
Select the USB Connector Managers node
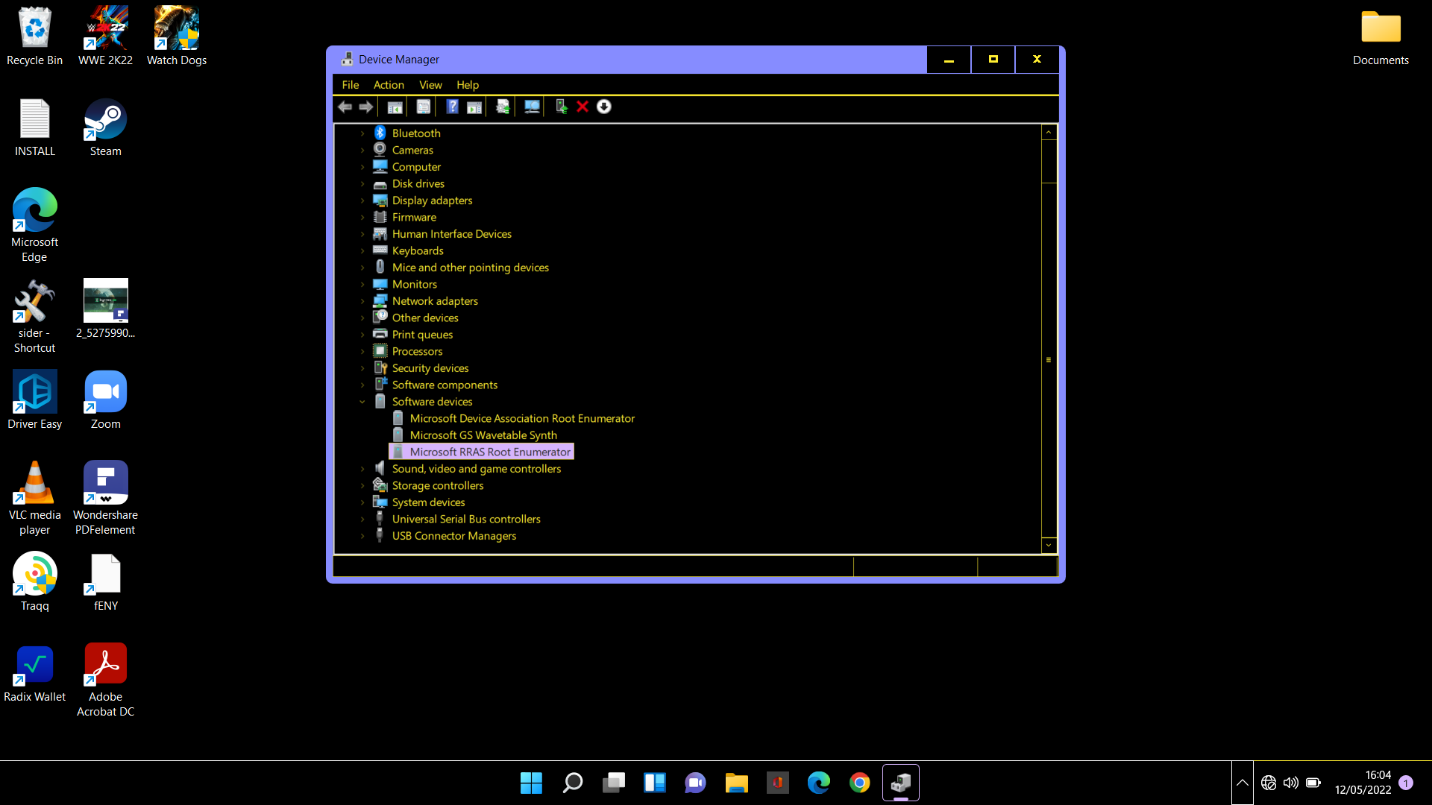click(x=454, y=536)
